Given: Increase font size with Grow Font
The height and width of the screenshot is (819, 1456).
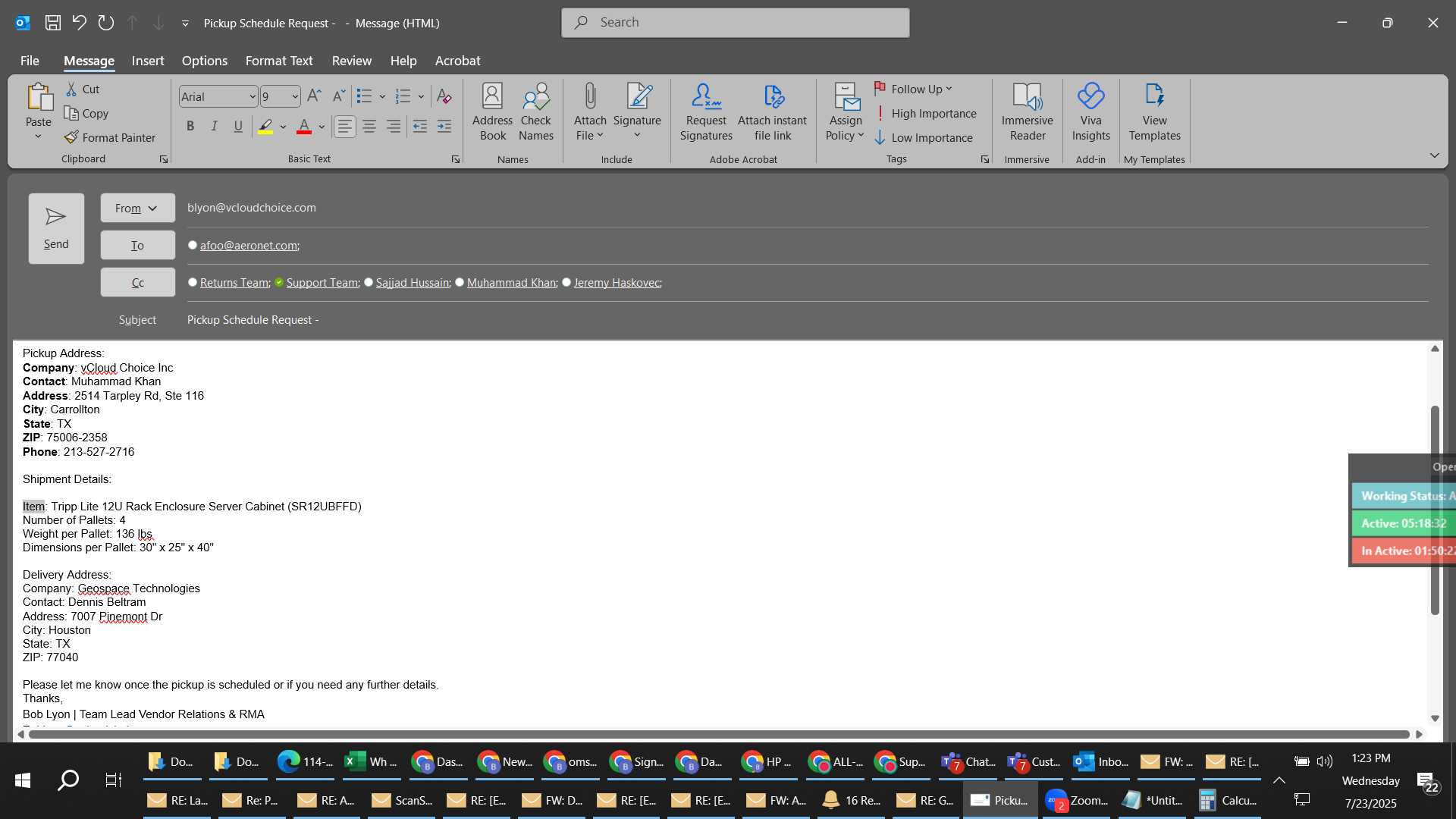Looking at the screenshot, I should (314, 96).
